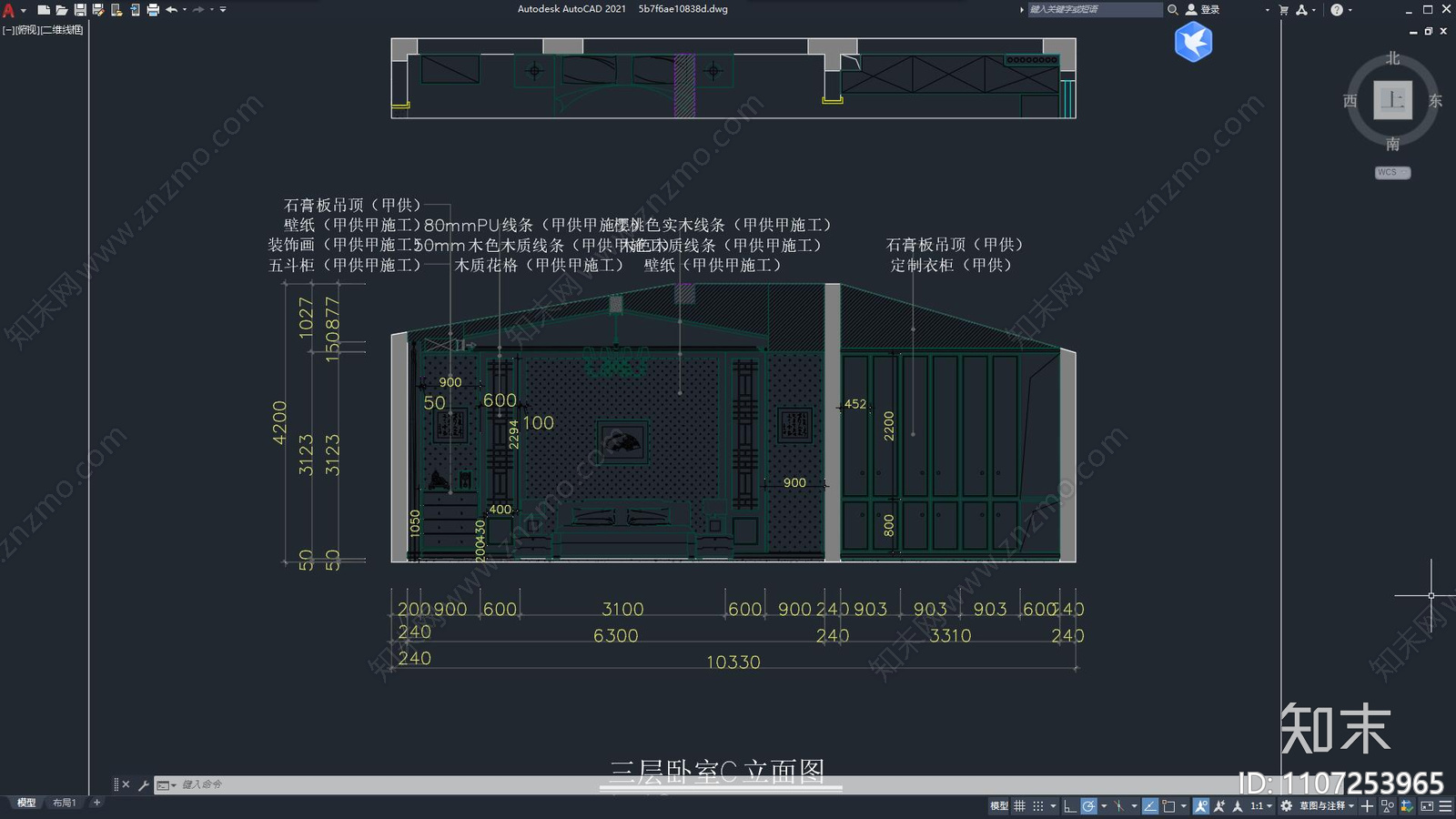Toggle 2D object snap square icon
1456x819 pixels.
point(1168,806)
